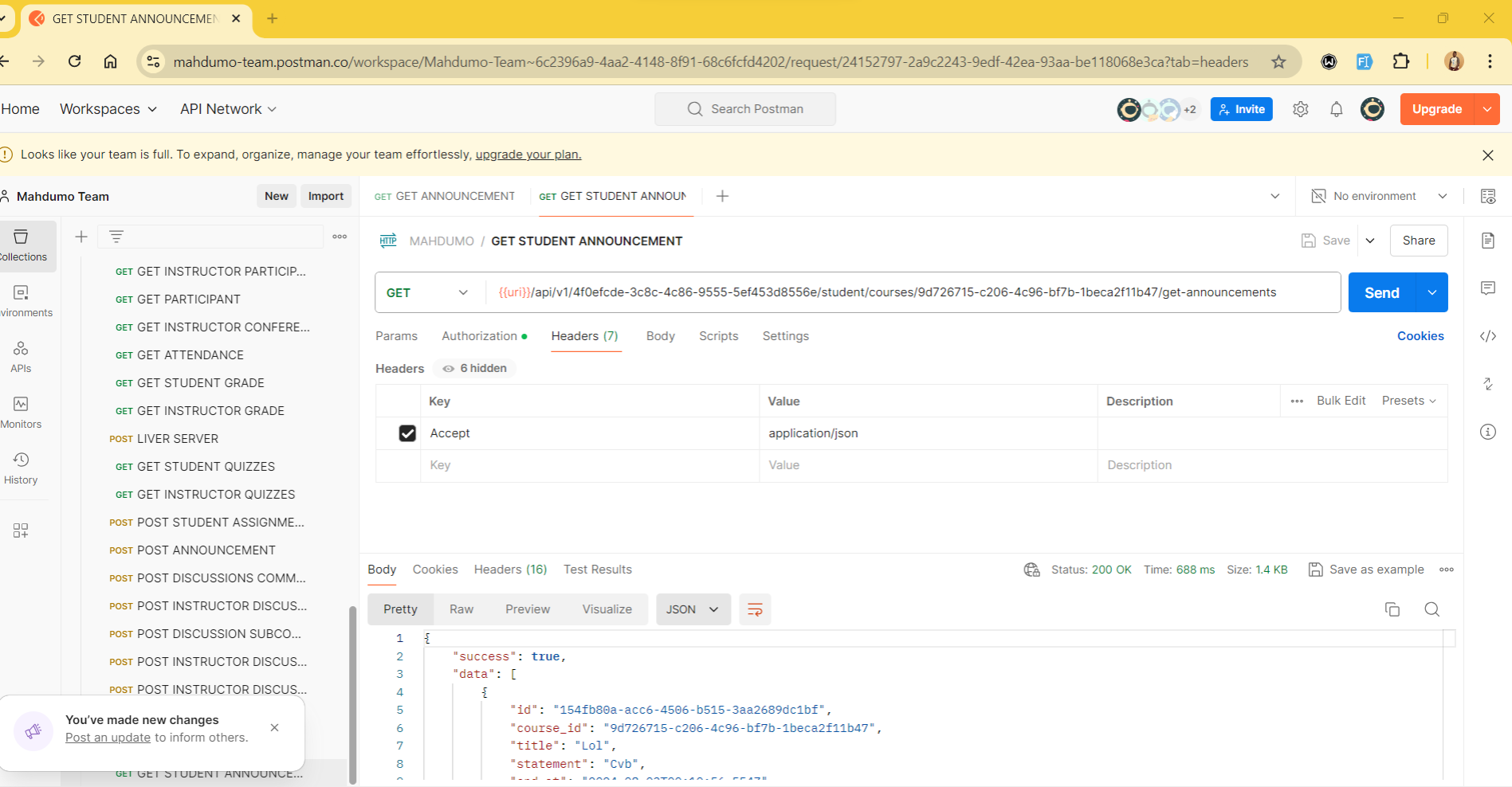Open the user profile avatar in the Postman header

pos(1373,109)
